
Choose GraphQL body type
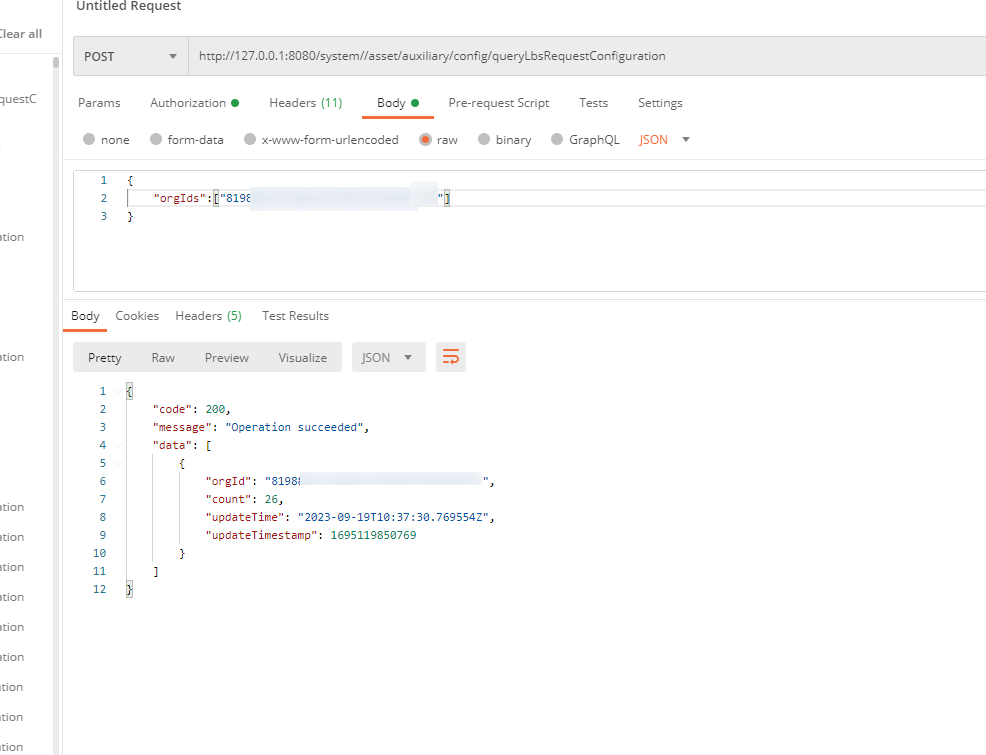click(558, 140)
